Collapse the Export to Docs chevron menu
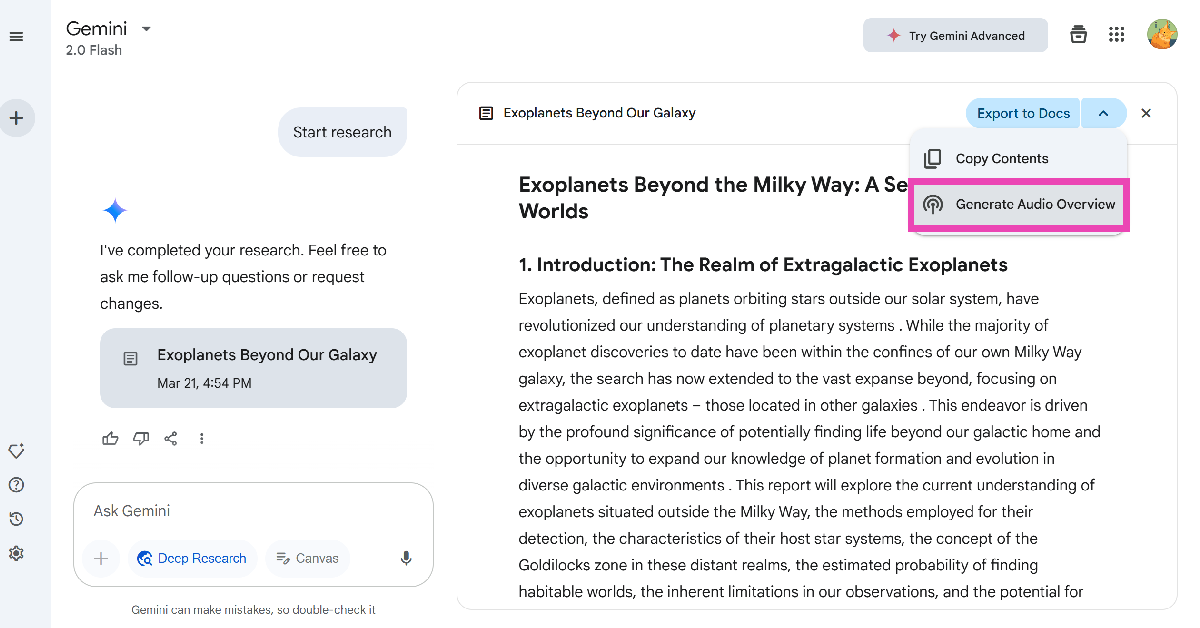The image size is (1200, 628). coord(1103,113)
